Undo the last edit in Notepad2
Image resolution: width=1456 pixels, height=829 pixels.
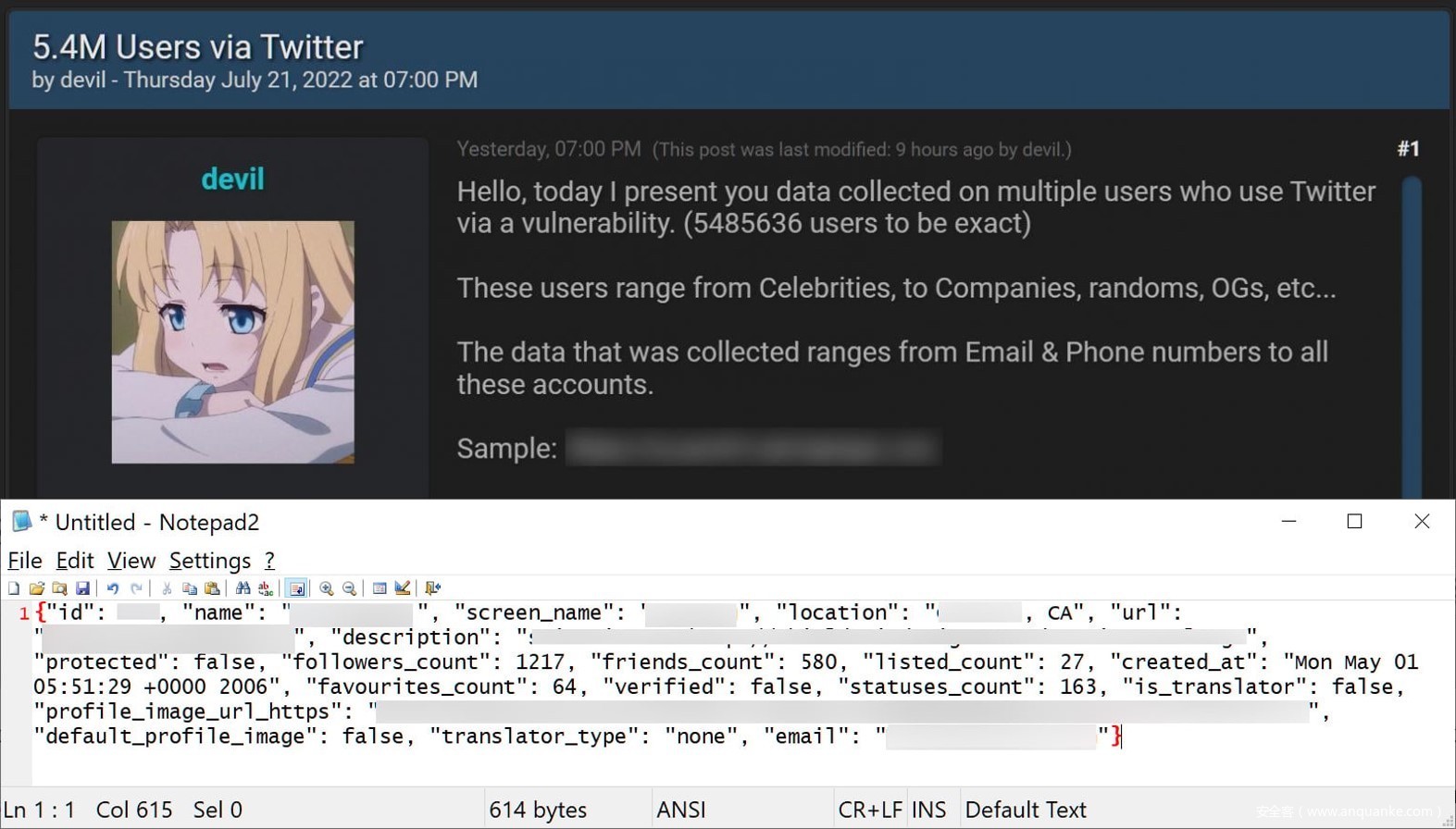point(113,588)
